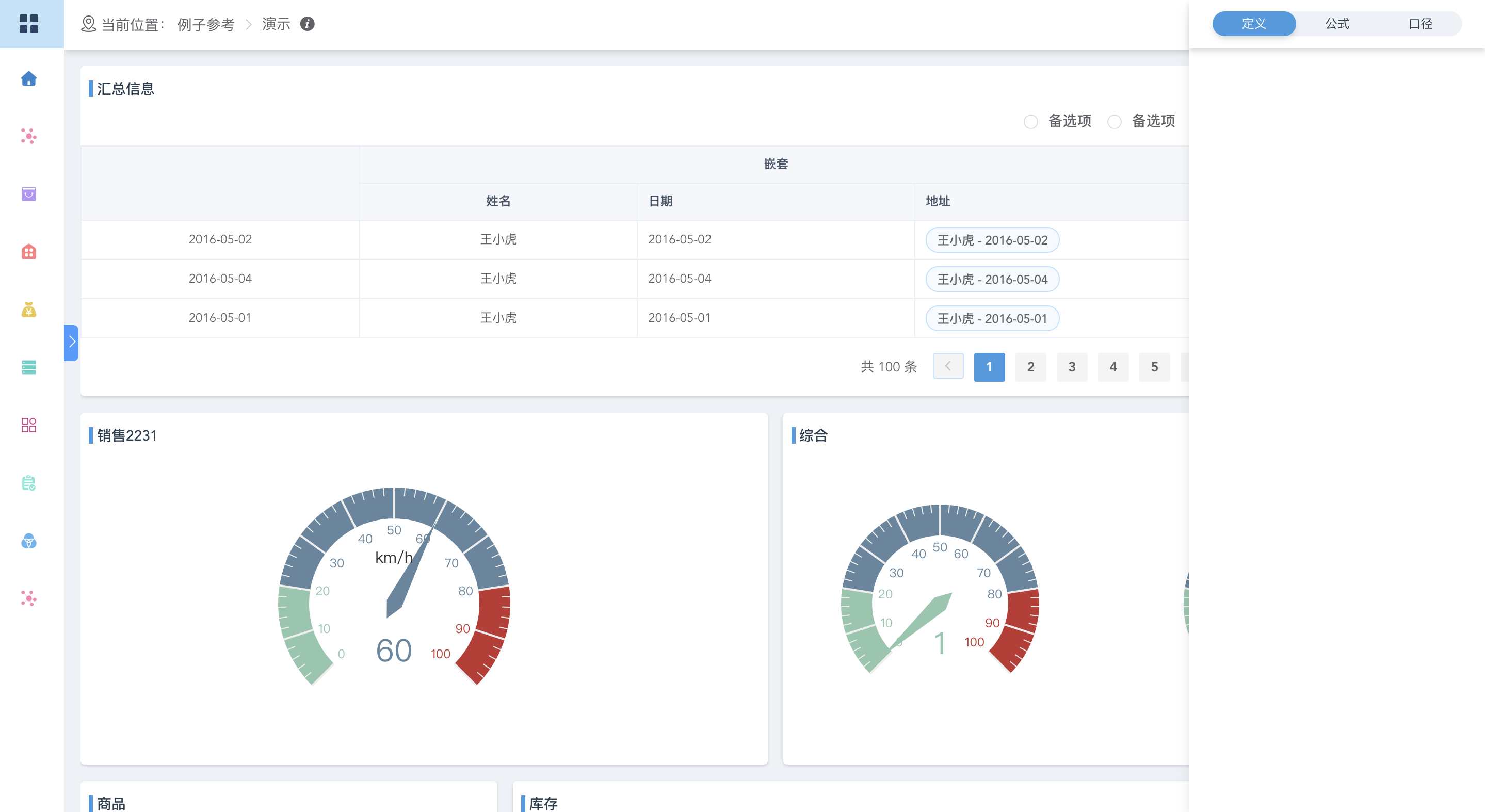The height and width of the screenshot is (812, 1485).
Task: Open the teal server list sidebar icon
Action: [x=29, y=367]
